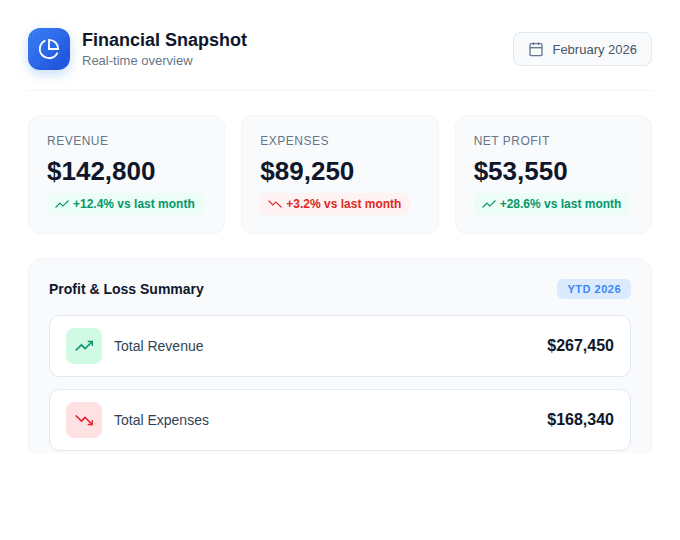The width and height of the screenshot is (680, 540).
Task: Click the Total Revenue trending-up icon
Action: tap(84, 346)
